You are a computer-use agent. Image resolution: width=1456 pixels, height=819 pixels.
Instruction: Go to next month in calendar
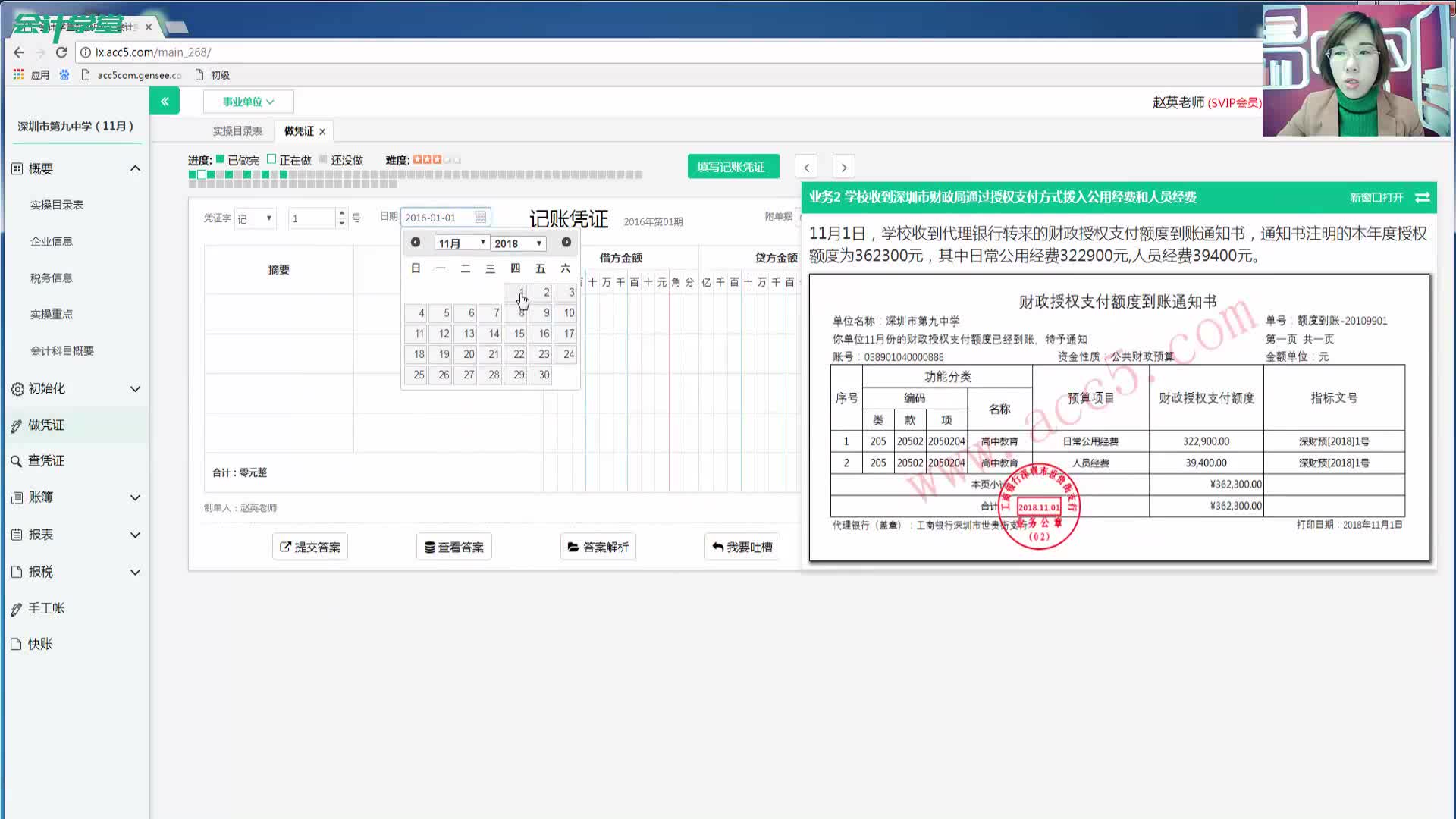pos(566,243)
